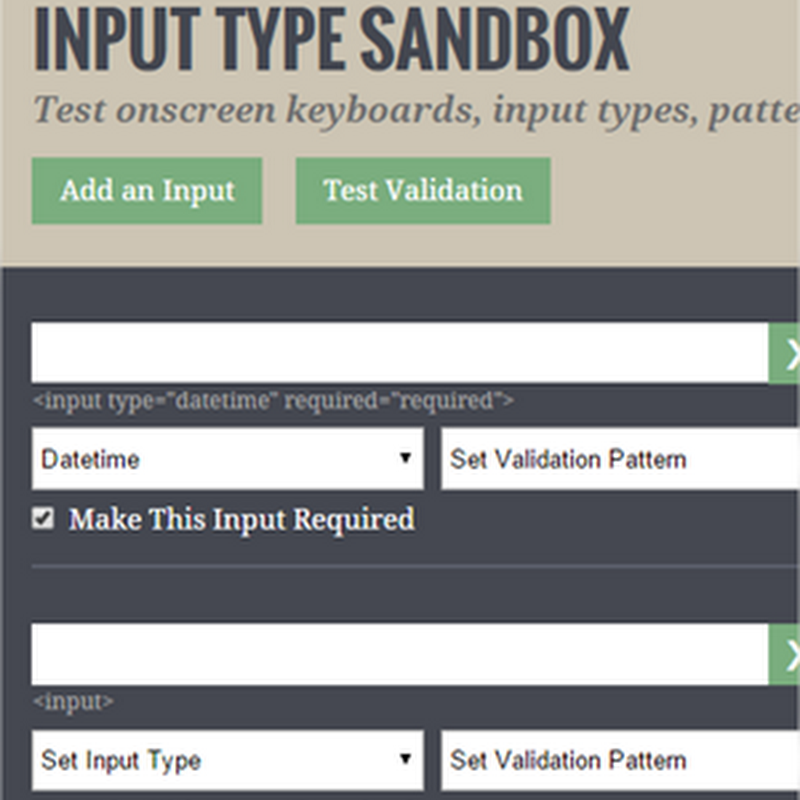This screenshot has width=800, height=800.
Task: Delete the second input with its green X
Action: coord(786,655)
